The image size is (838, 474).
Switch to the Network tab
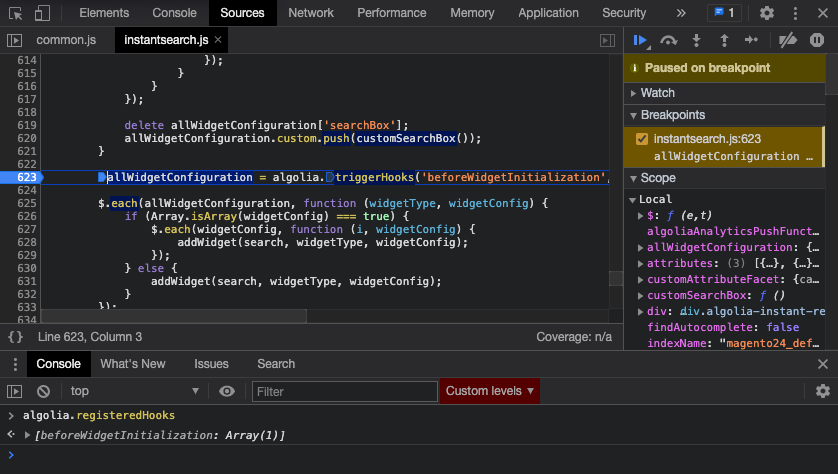311,13
